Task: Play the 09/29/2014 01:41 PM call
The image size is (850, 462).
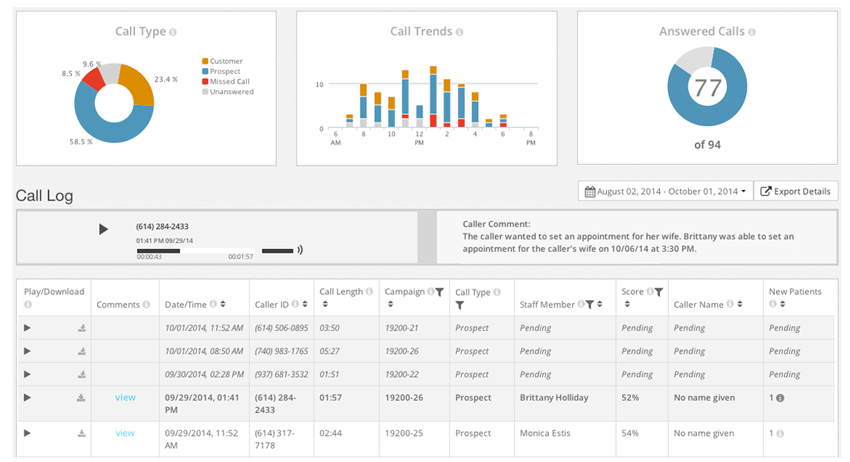Action: [27, 397]
